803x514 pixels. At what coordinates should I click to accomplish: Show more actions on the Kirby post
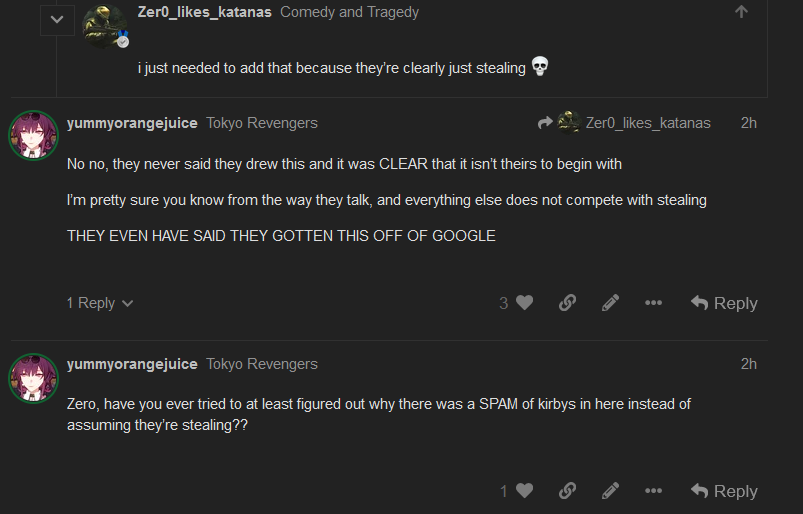653,491
